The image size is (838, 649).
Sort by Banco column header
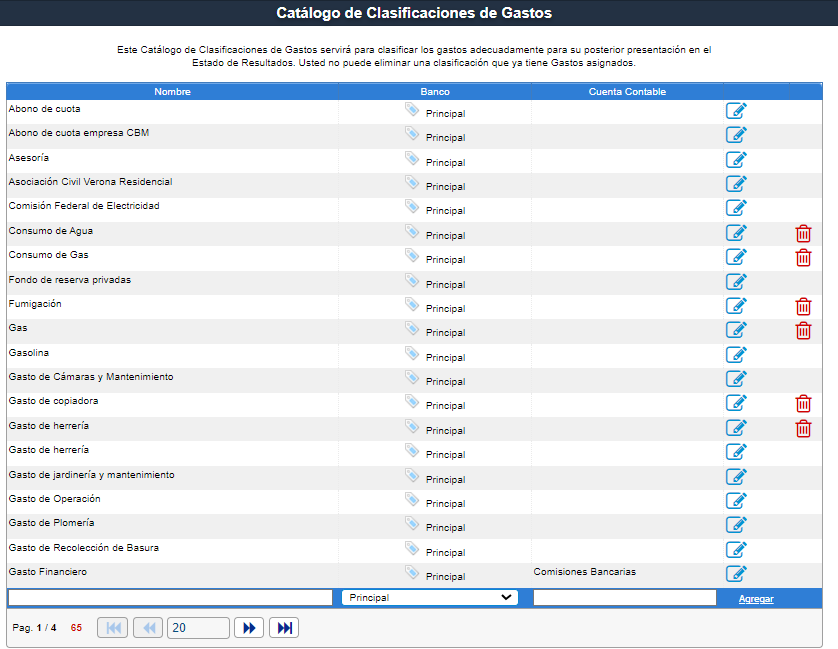435,92
